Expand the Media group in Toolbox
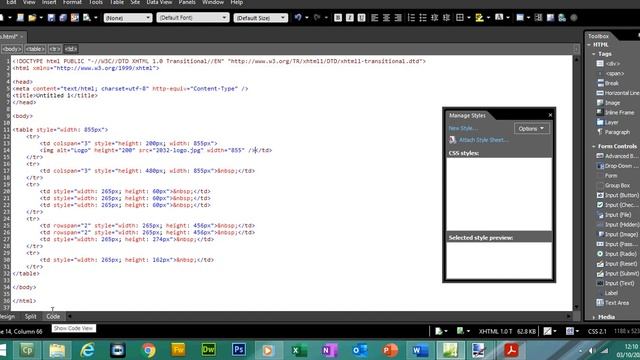Image resolution: width=640 pixels, height=360 pixels. click(x=594, y=317)
